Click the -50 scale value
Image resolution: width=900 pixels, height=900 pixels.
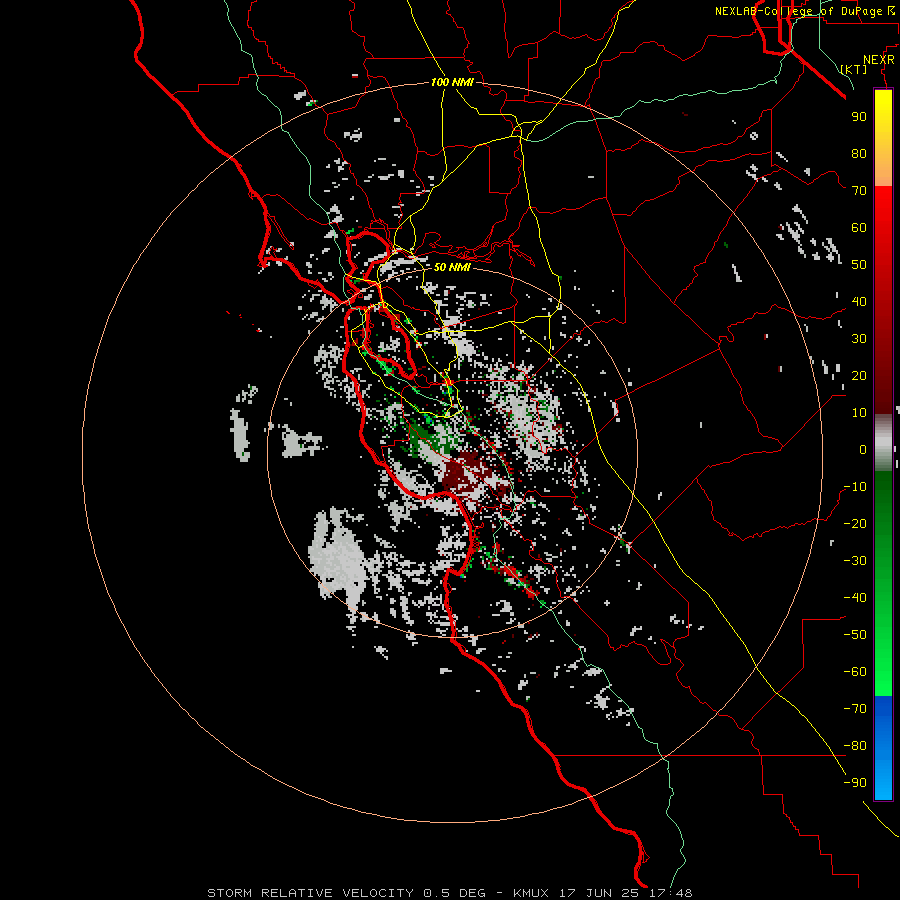[855, 635]
